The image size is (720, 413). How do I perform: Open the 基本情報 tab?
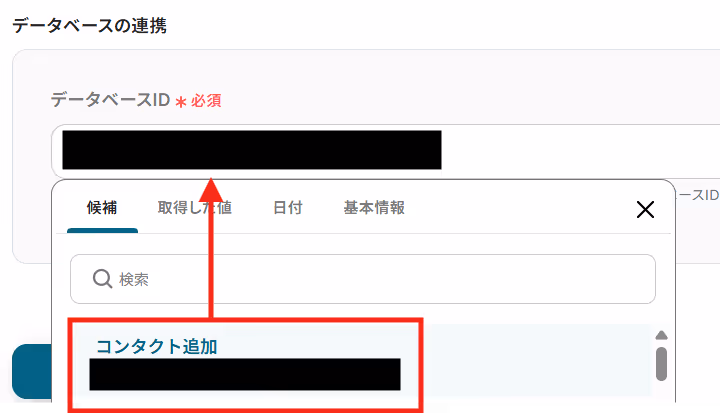[374, 208]
